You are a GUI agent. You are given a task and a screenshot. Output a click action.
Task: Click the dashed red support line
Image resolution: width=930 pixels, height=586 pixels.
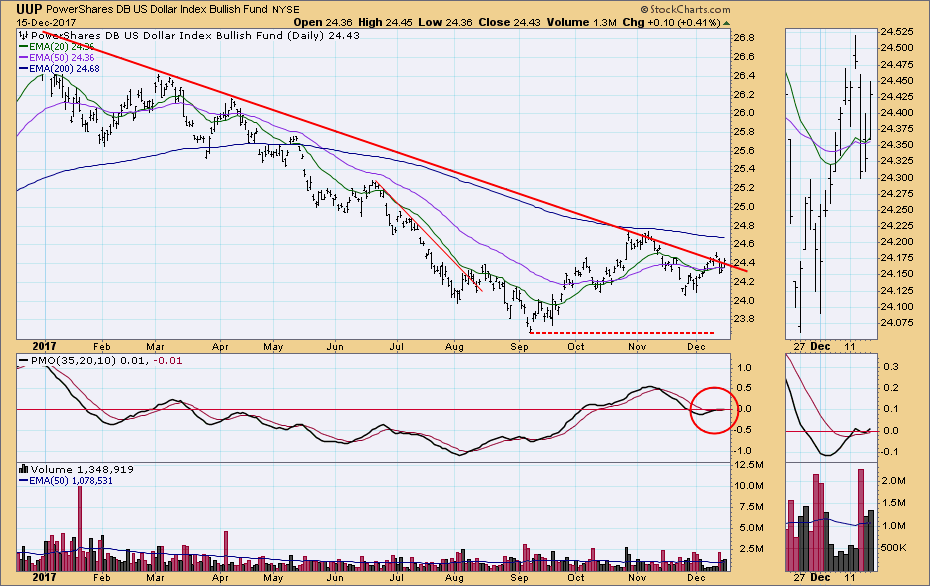(x=622, y=333)
